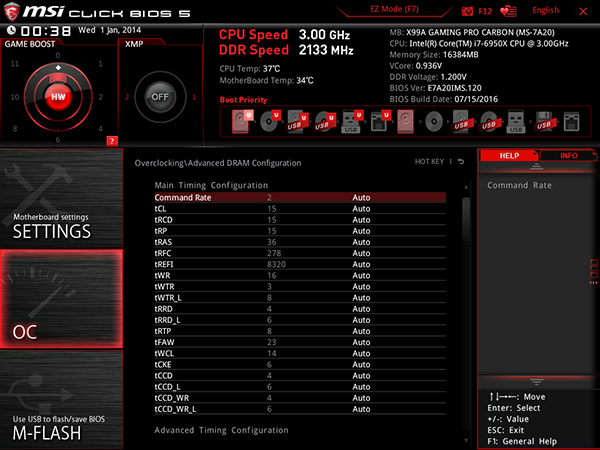Select the legacy USB key boot icon
Image resolution: width=600 pixels, height=450 pixels.
516,122
